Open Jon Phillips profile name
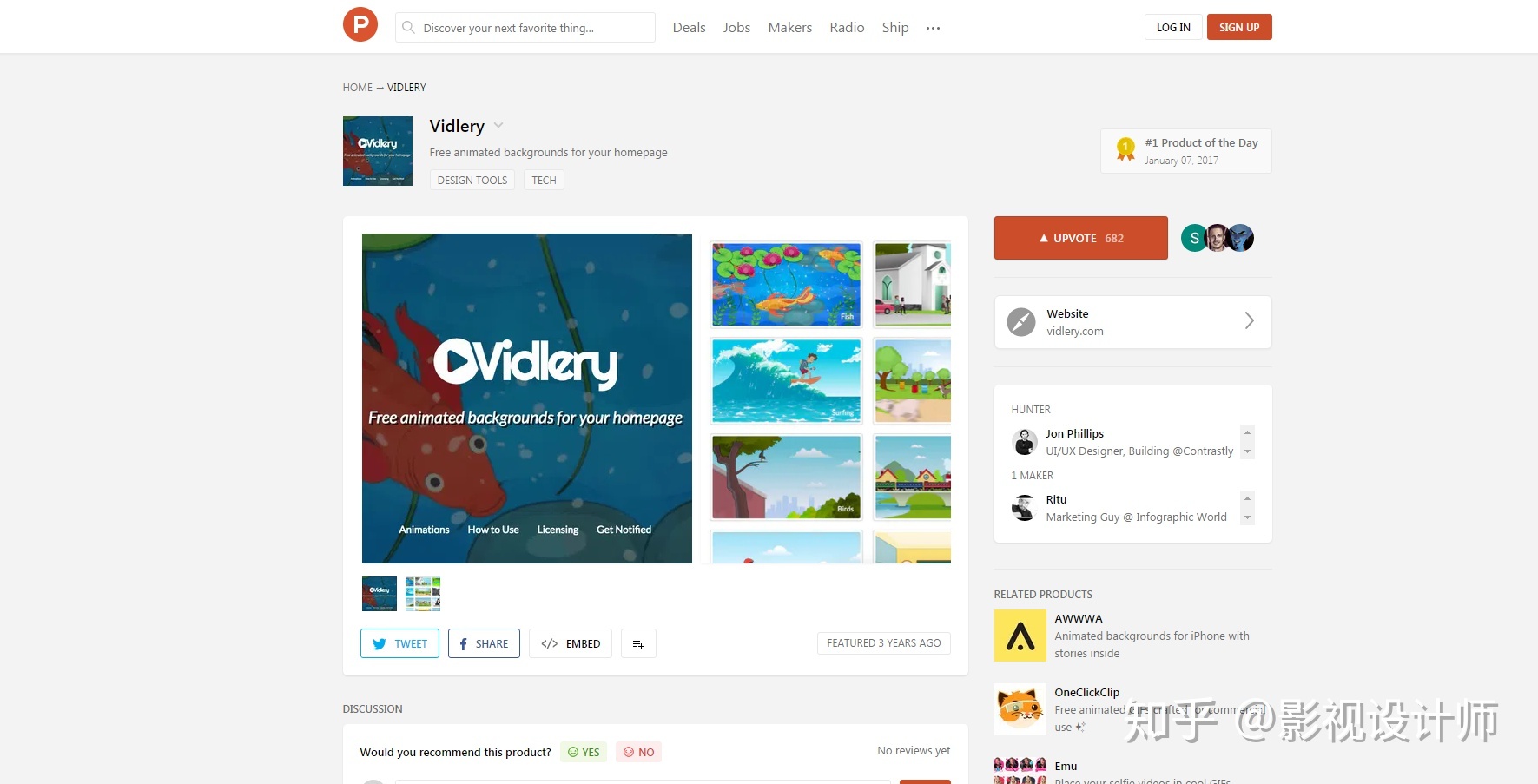Screen dimensions: 1538x784 (x=1074, y=433)
